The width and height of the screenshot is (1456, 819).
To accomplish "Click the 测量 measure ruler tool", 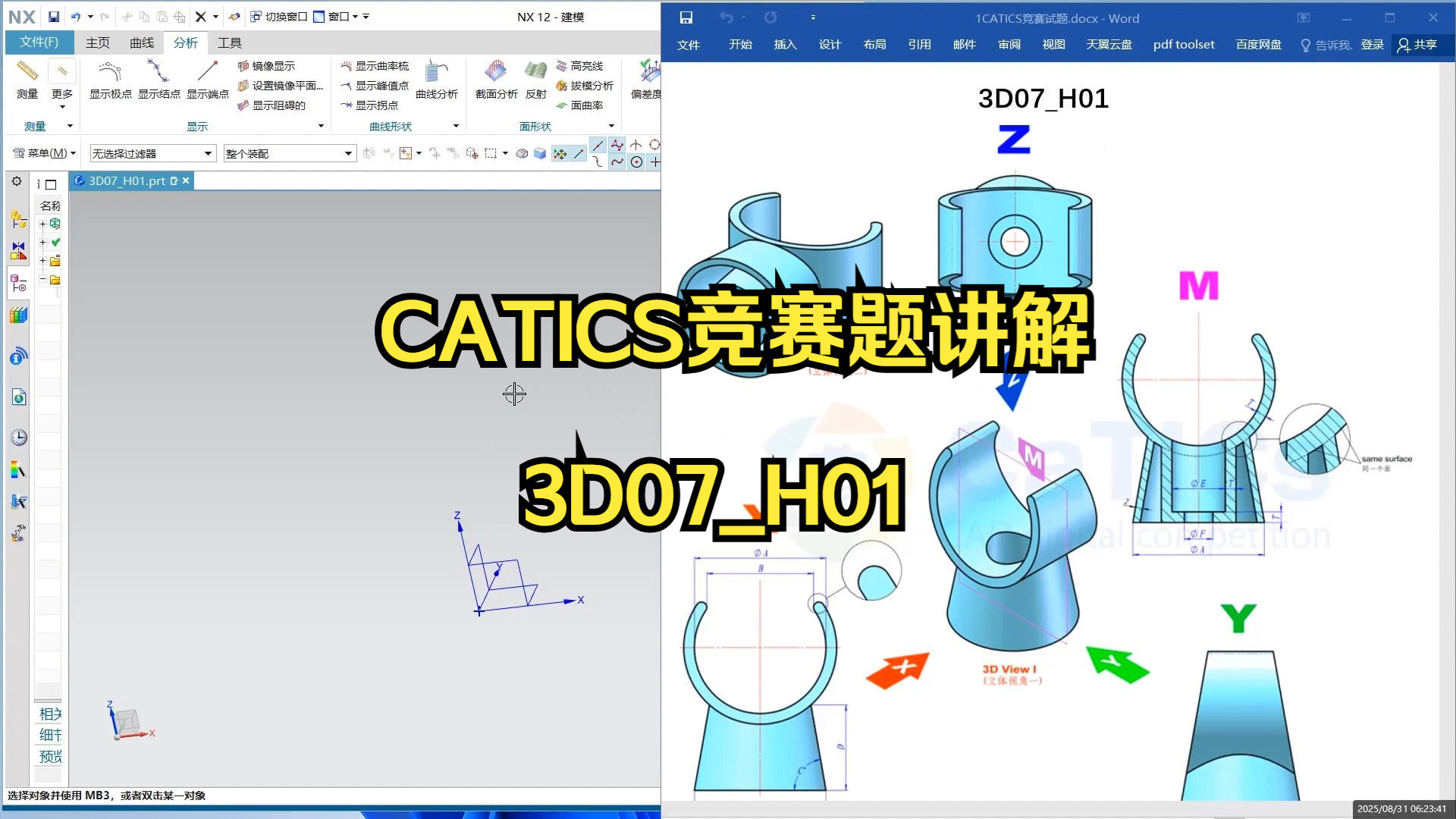I will (x=27, y=80).
